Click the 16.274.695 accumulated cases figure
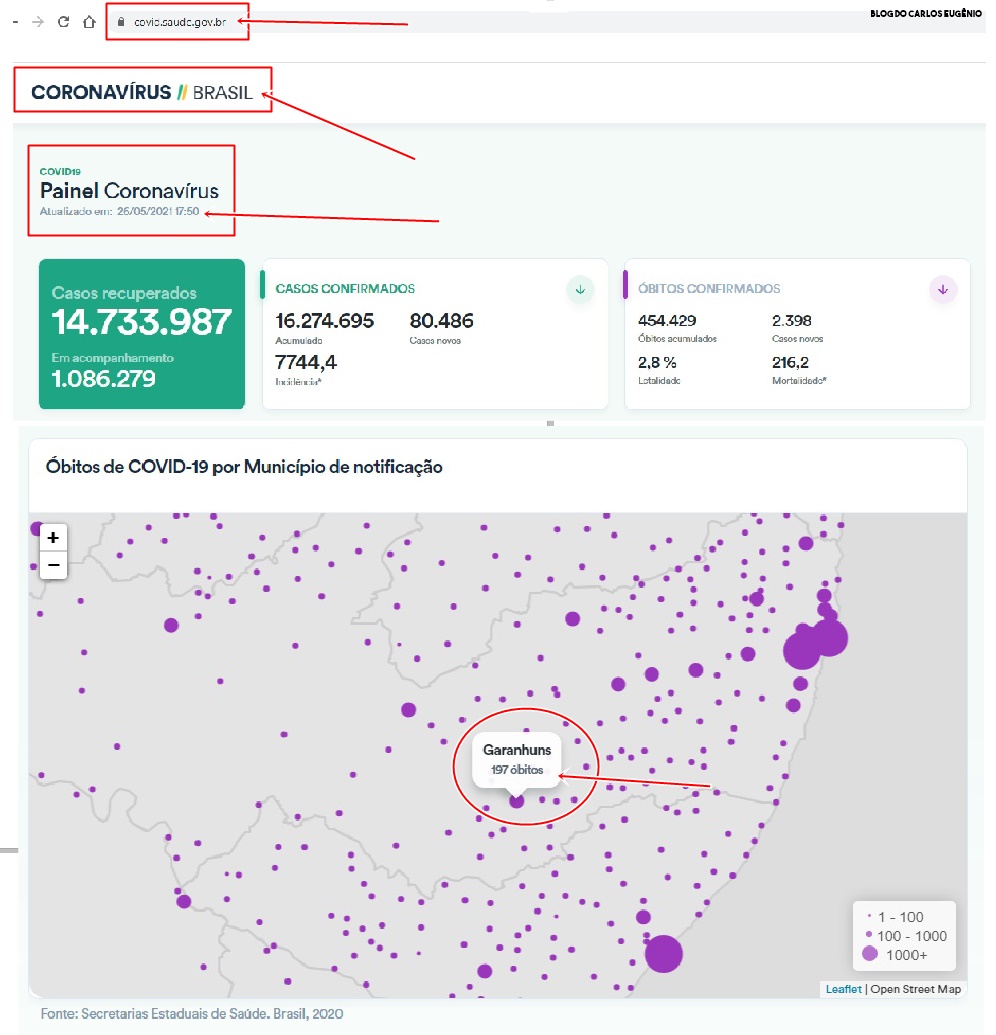The height and width of the screenshot is (1035, 996). [x=324, y=321]
